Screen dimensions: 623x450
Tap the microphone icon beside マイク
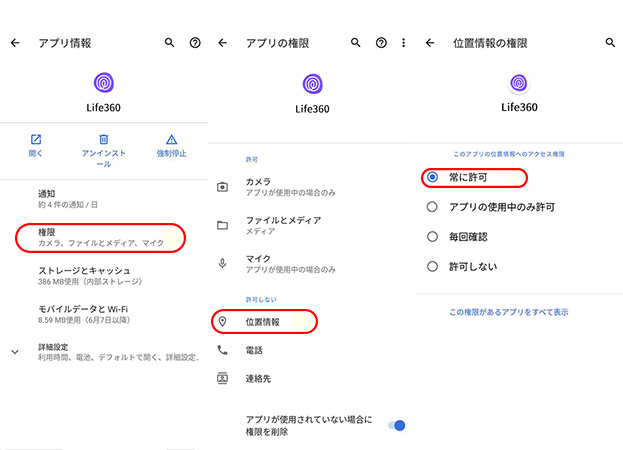(222, 263)
